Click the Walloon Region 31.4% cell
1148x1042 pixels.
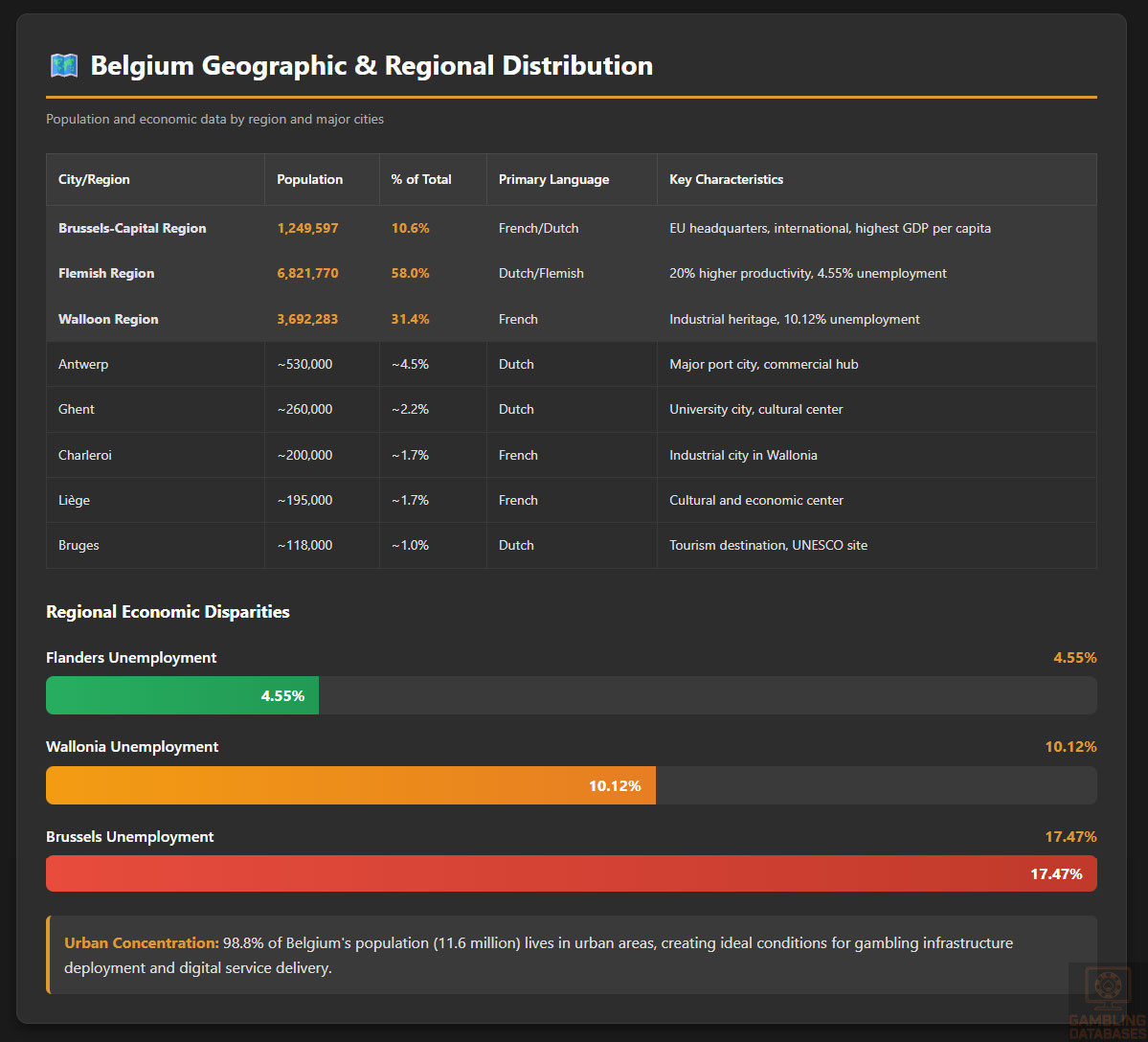pyautogui.click(x=410, y=319)
